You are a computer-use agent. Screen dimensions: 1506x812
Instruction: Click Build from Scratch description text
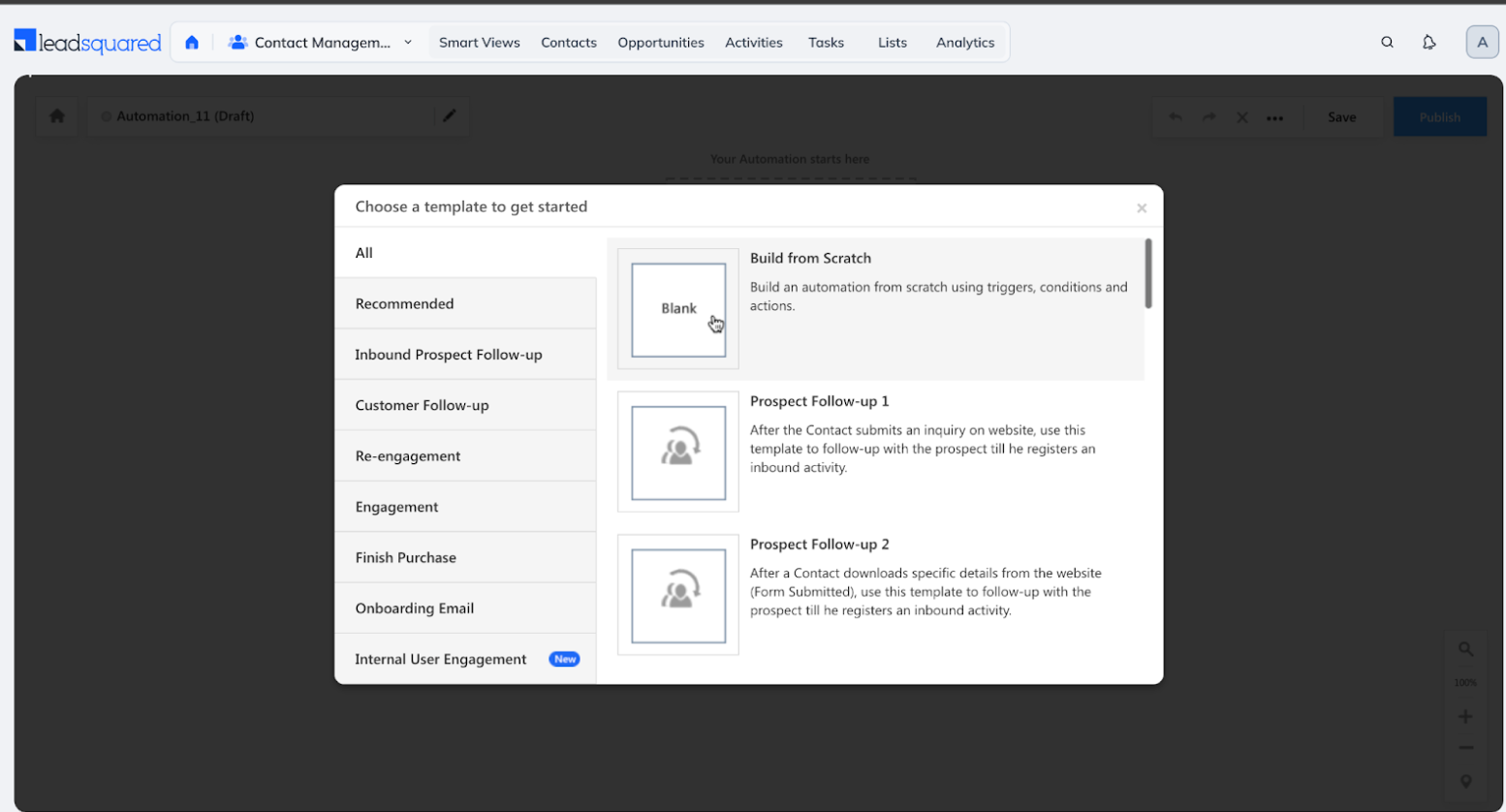coord(938,297)
